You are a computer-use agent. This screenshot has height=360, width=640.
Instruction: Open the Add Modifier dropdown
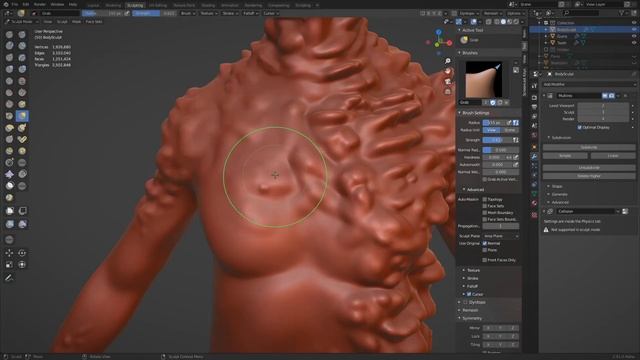point(589,84)
